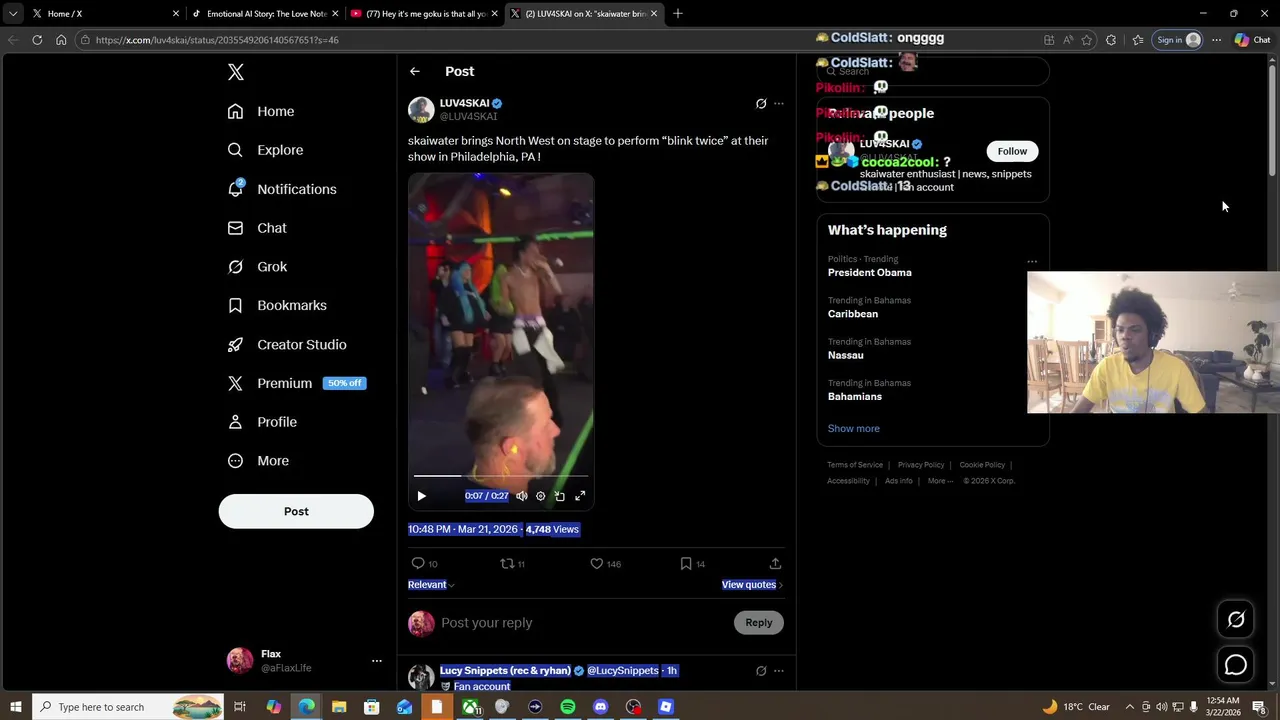Screen dimensions: 1280x720
Task: Click the x.com address bar URL
Action: click(217, 40)
